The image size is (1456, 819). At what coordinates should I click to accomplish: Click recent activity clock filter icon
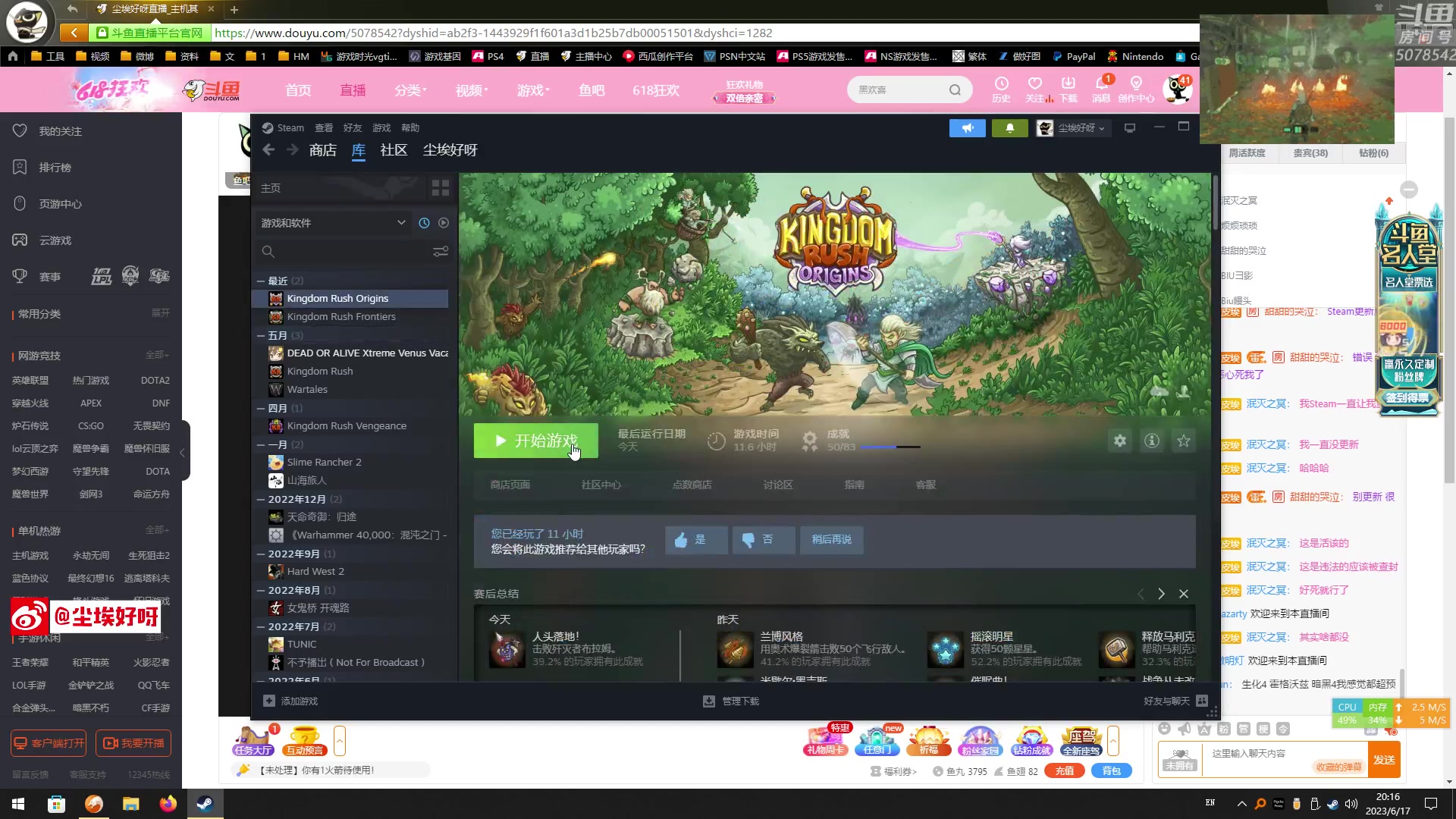point(424,223)
